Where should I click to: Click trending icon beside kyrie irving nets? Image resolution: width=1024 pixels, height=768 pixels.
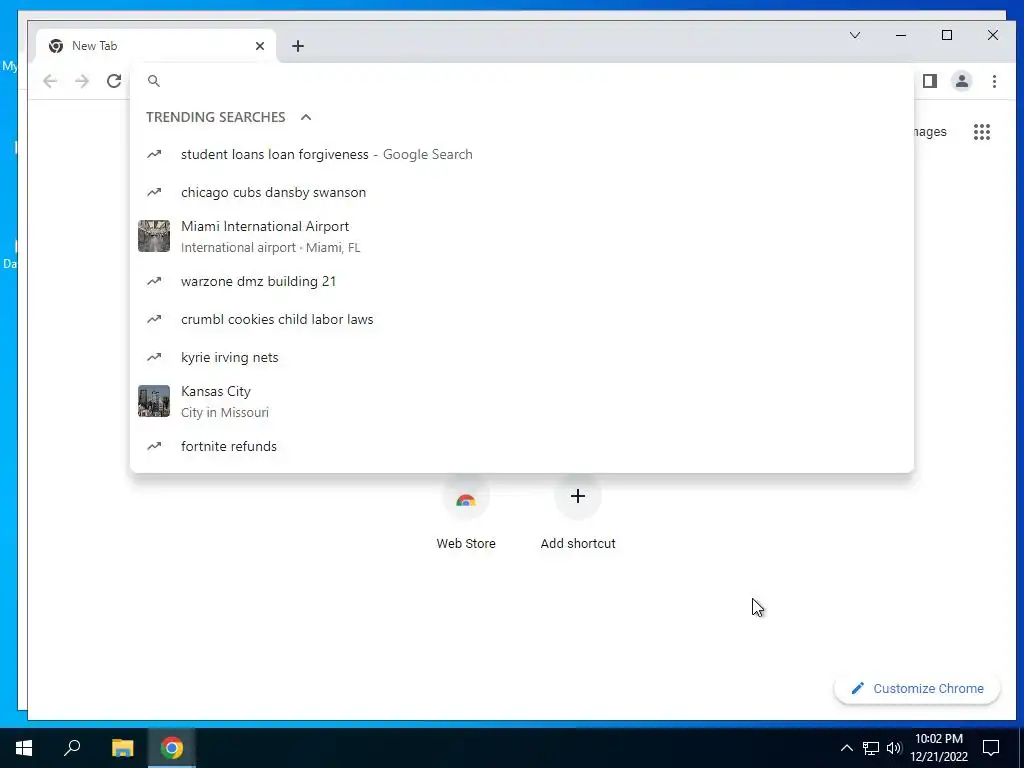click(154, 357)
